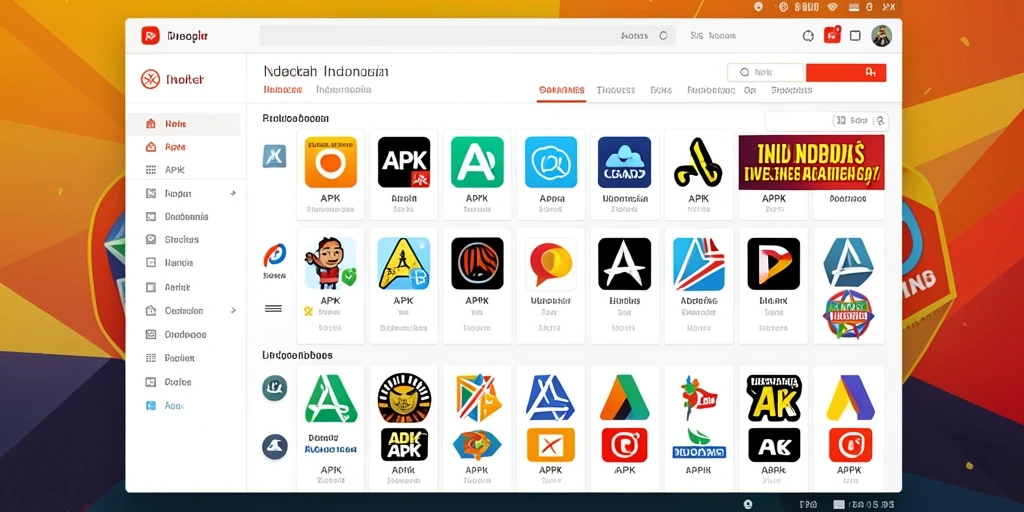1024x512 pixels.
Task: Click the small search icon in the filter field
Action: tap(880, 120)
